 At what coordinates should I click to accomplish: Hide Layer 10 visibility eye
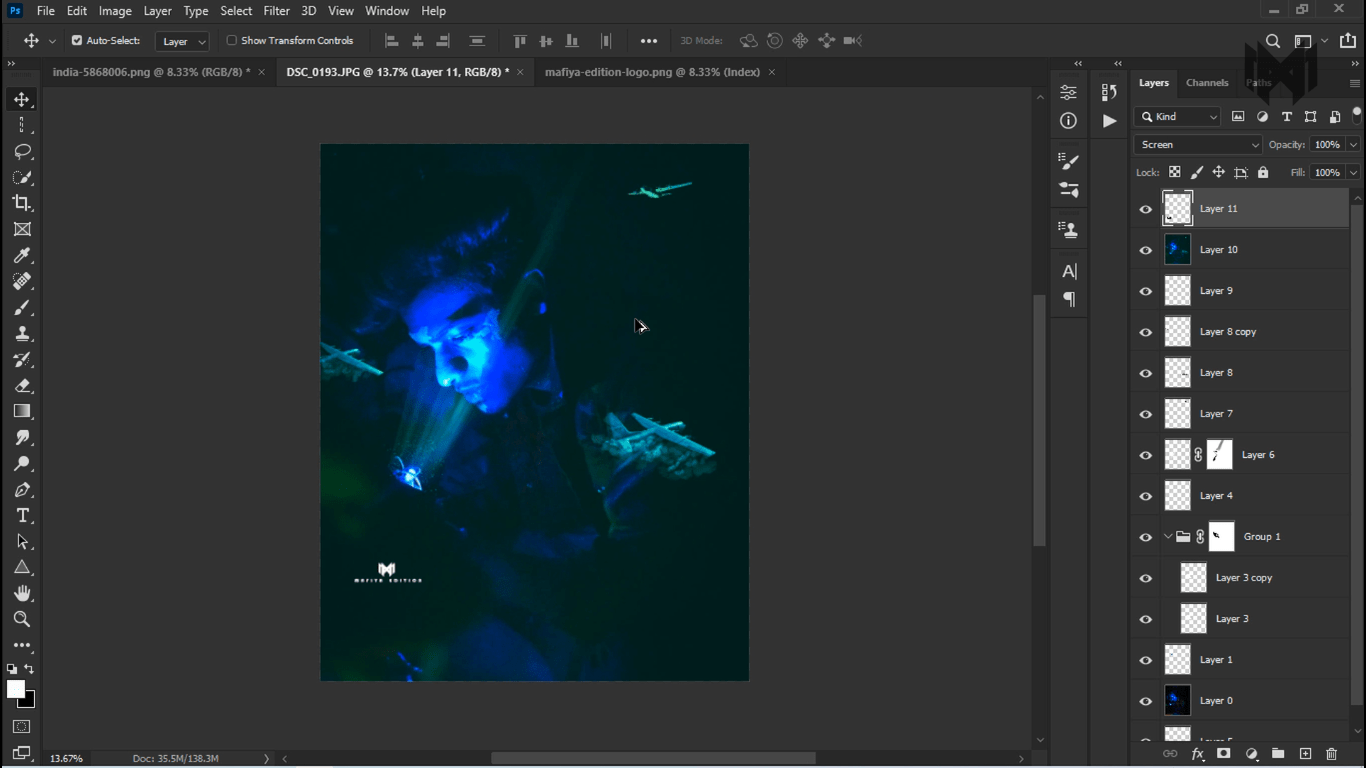[x=1146, y=250]
